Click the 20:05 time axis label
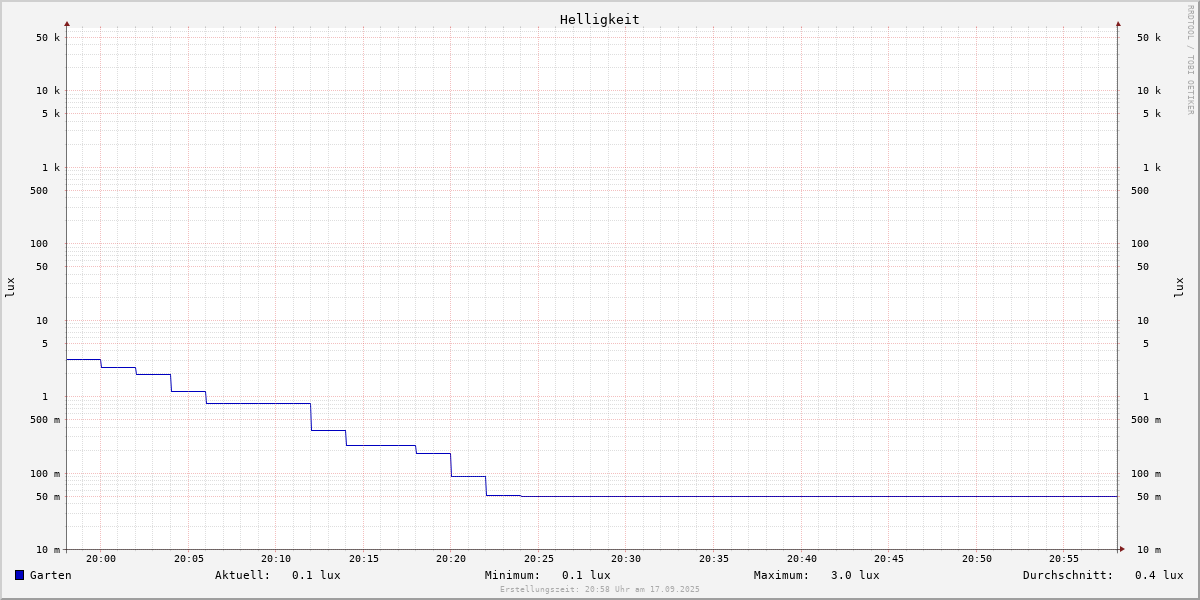 click(189, 559)
